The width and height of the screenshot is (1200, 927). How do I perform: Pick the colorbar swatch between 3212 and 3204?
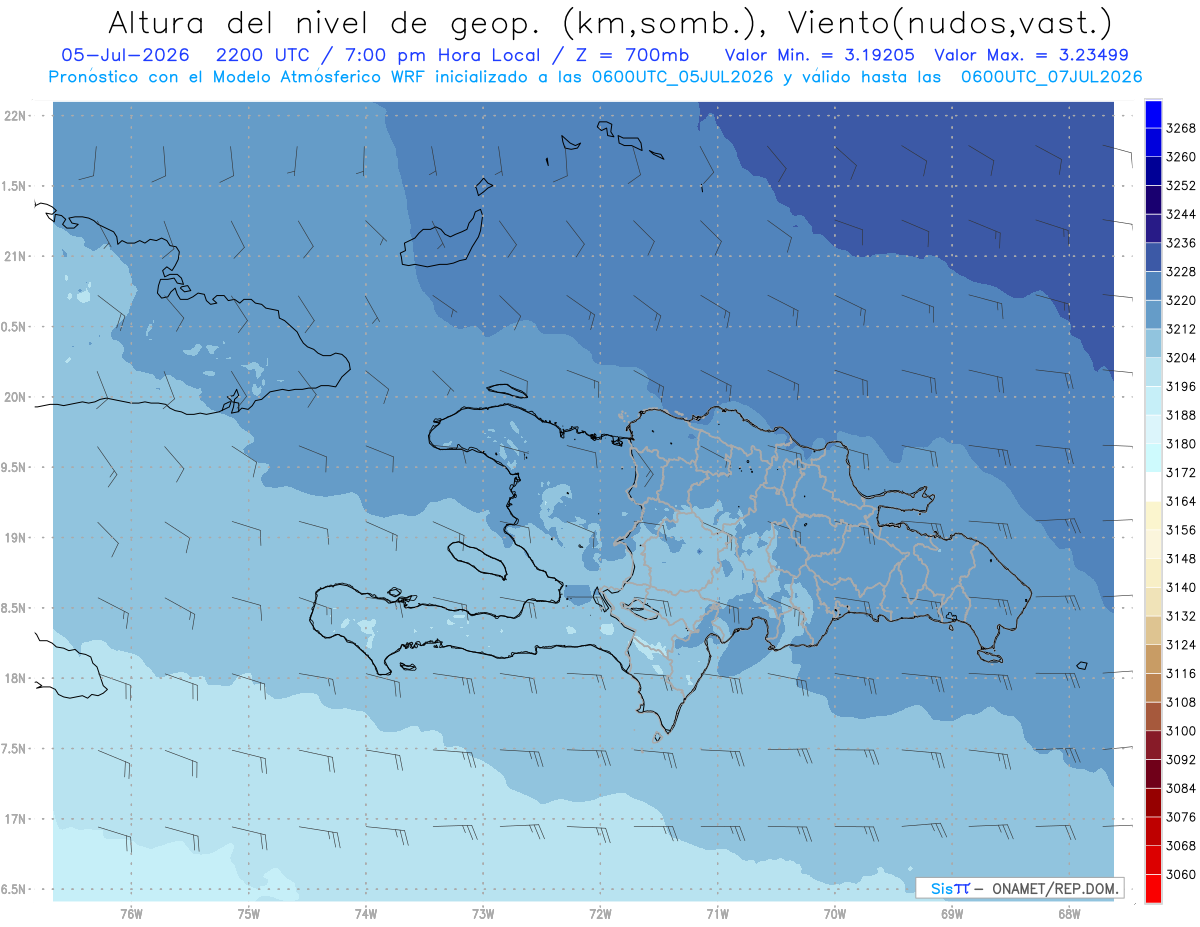point(1153,343)
